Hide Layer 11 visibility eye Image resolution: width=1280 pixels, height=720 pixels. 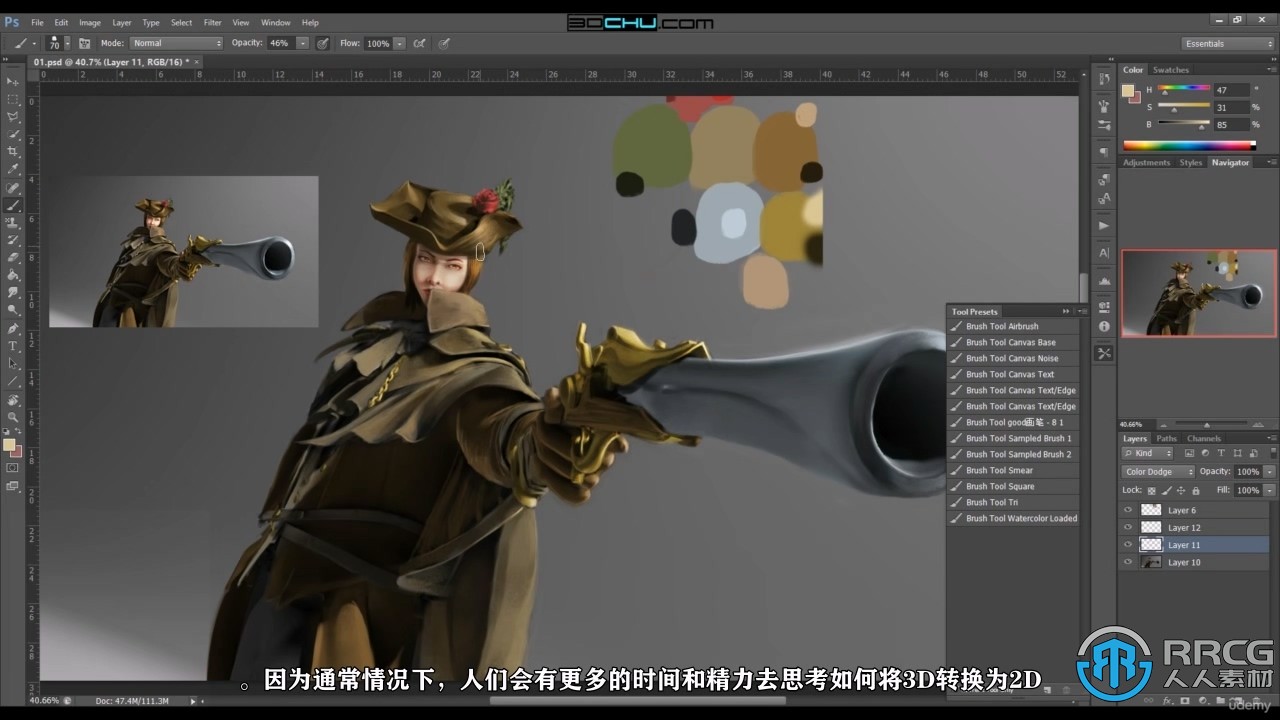[x=1128, y=545]
